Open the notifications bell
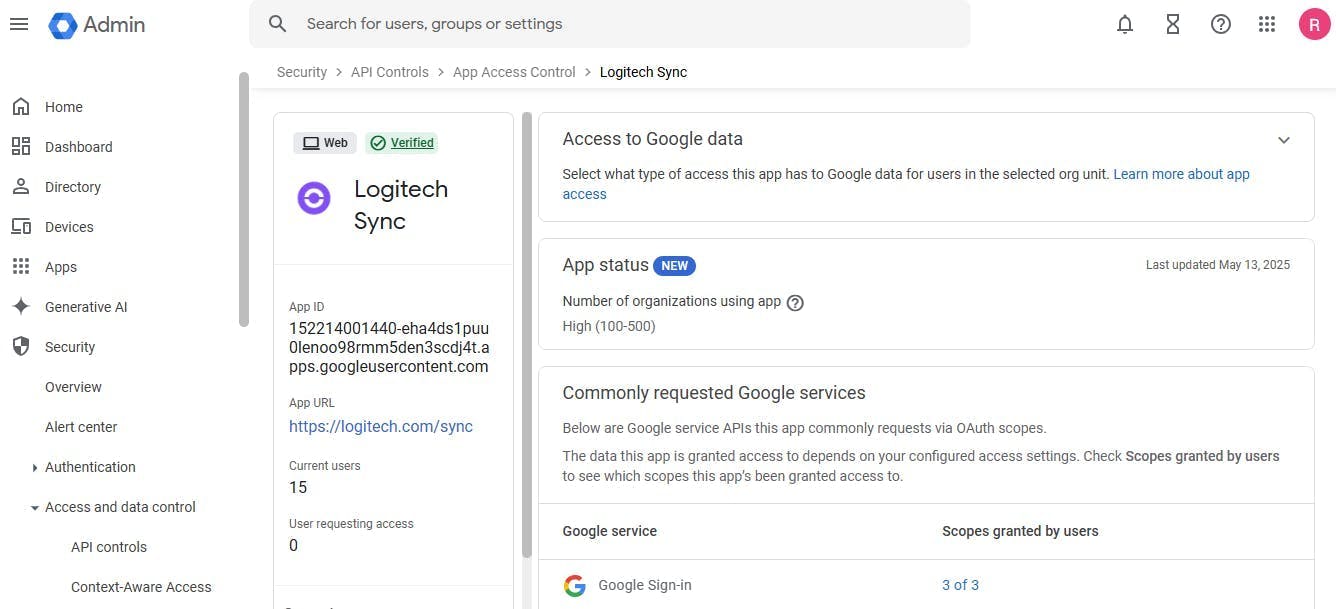This screenshot has width=1336, height=609. pos(1125,24)
